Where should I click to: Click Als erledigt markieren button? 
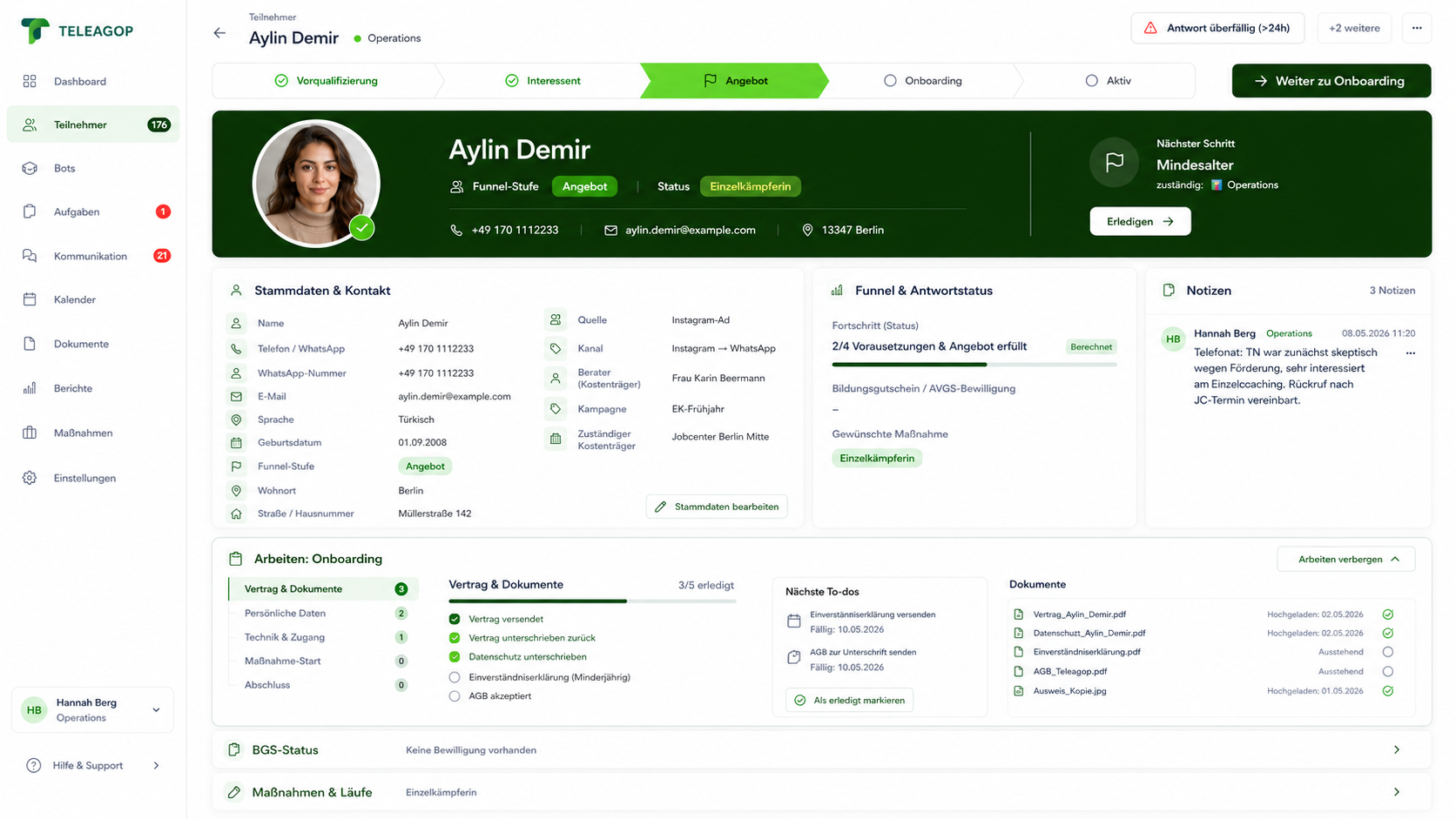click(x=849, y=700)
